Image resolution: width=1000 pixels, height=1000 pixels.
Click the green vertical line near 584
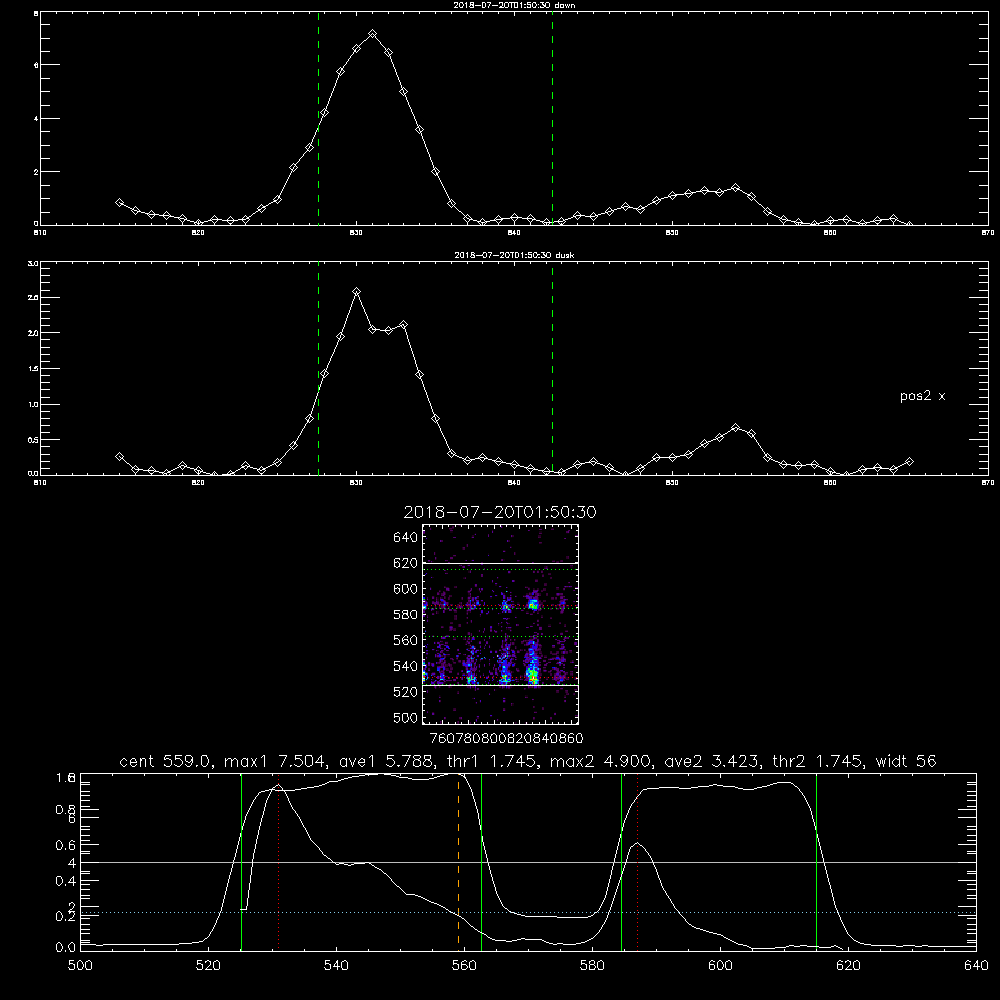click(x=622, y=861)
